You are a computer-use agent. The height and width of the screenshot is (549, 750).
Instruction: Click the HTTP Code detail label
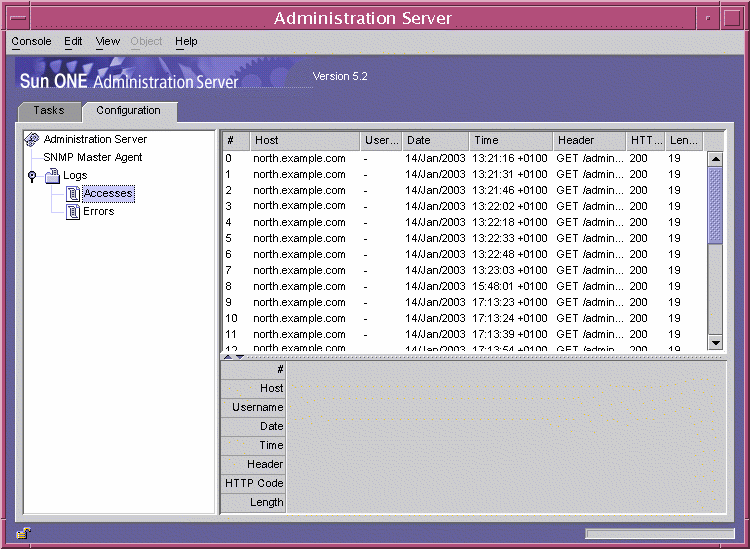click(x=254, y=483)
